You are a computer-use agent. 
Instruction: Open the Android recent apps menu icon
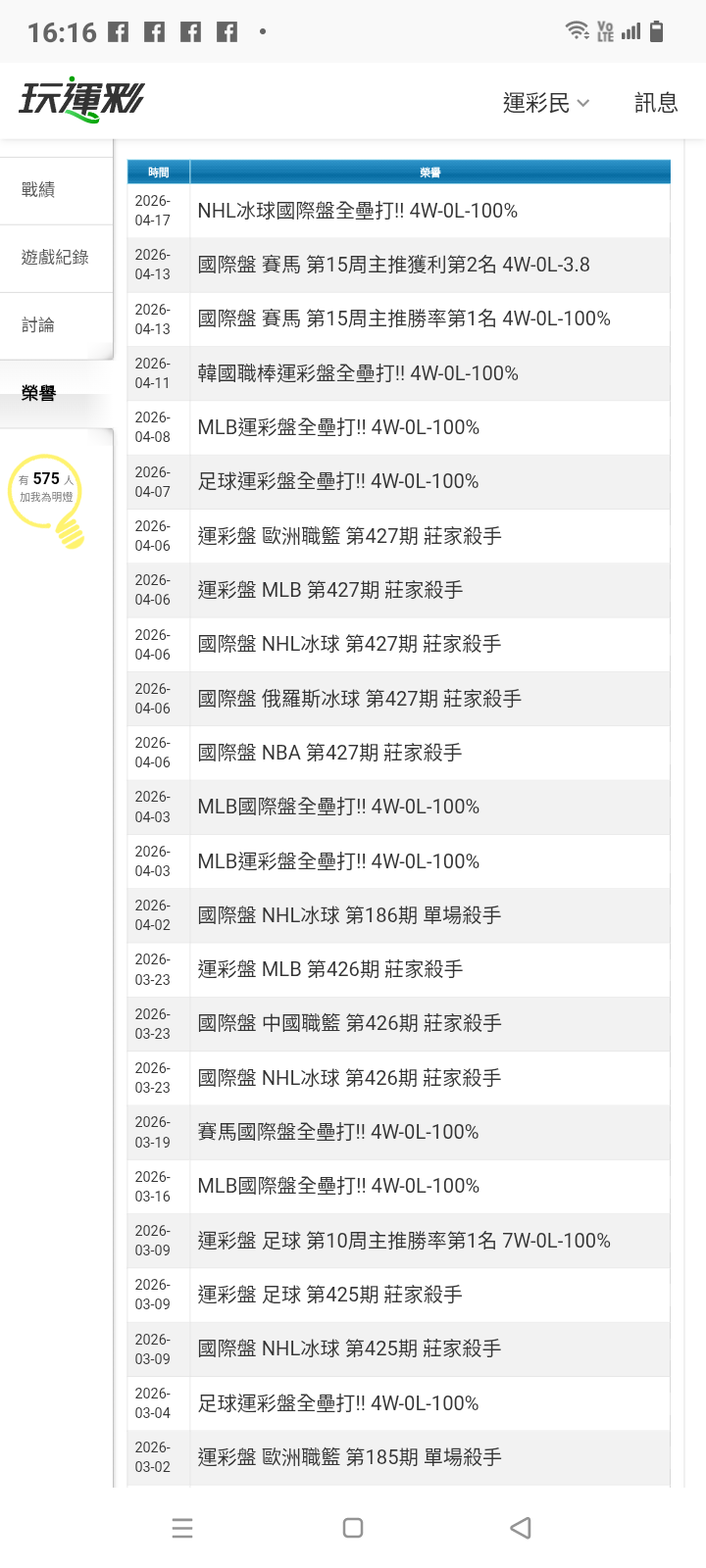(x=182, y=1528)
